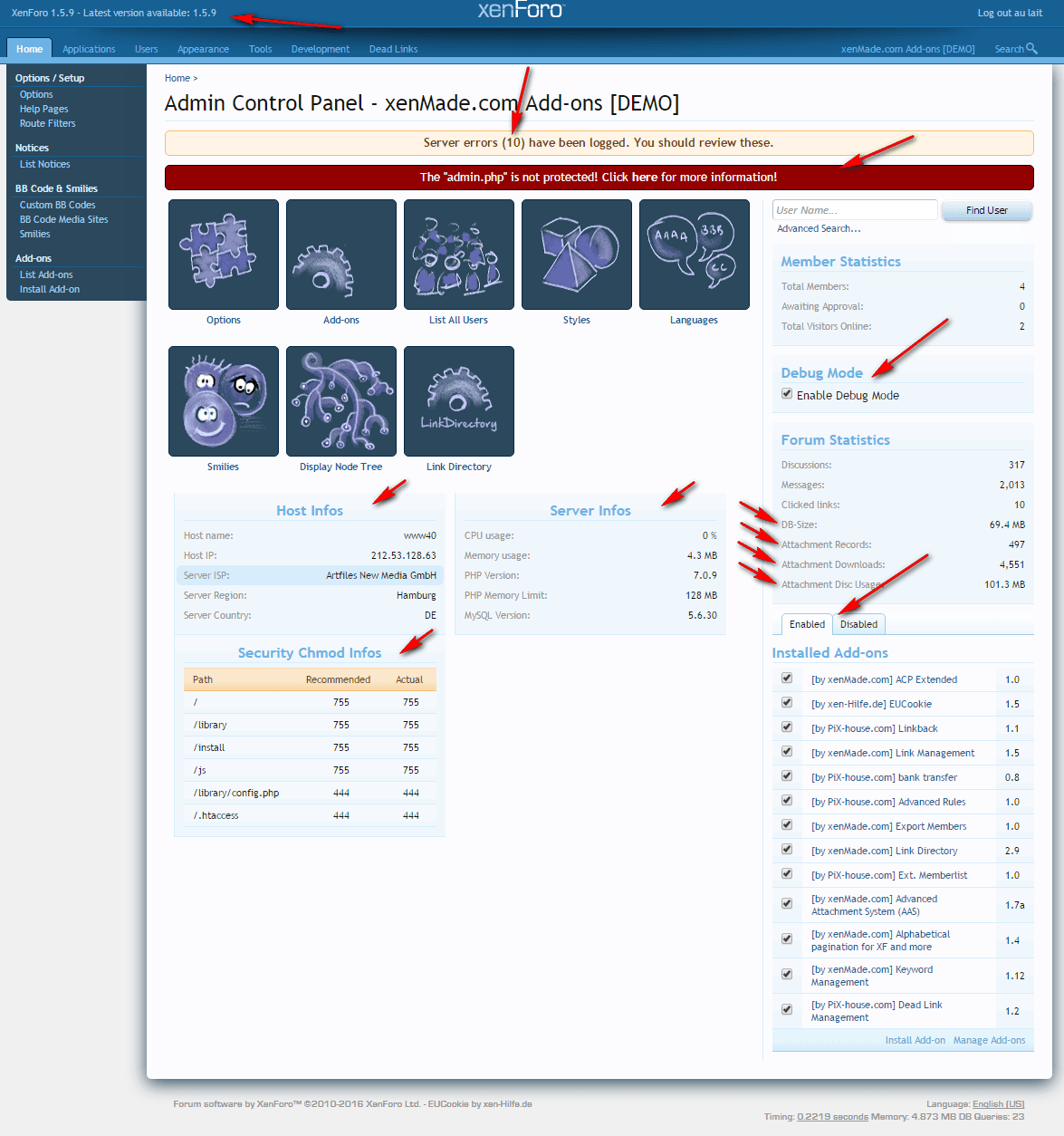The image size is (1064, 1136).
Task: Click the Find User button
Action: click(987, 210)
